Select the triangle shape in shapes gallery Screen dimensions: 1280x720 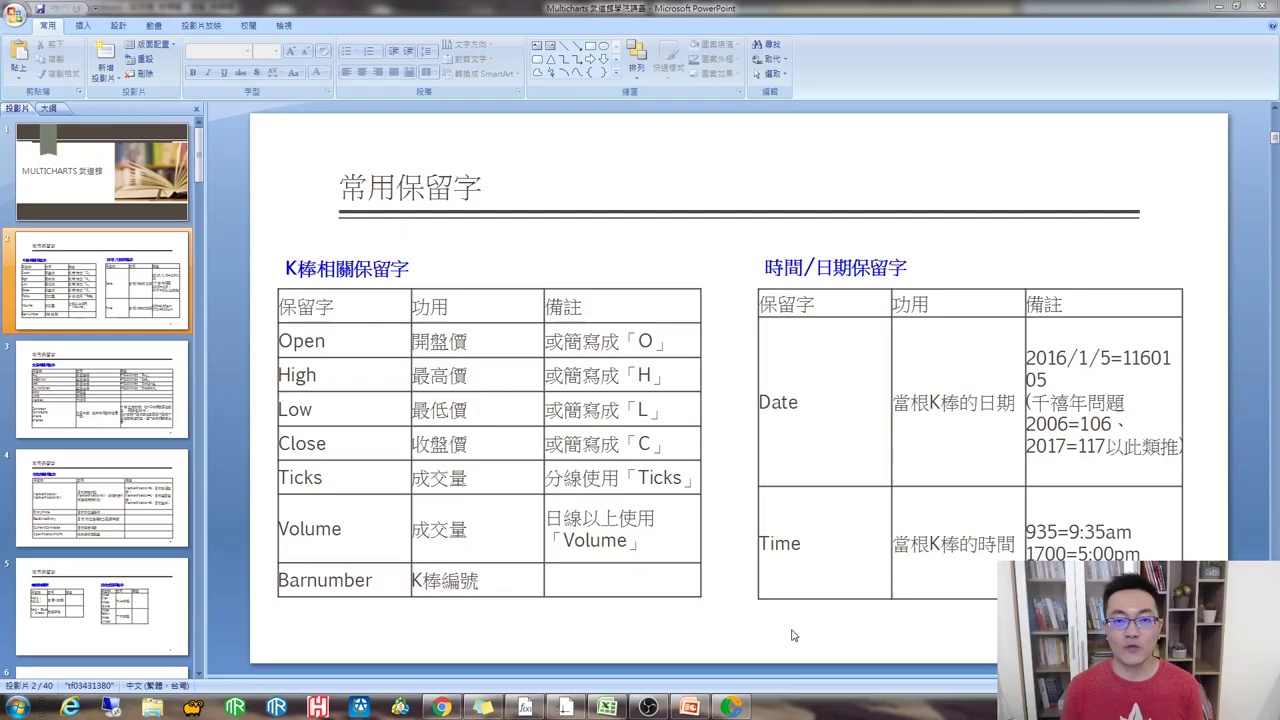coord(550,59)
